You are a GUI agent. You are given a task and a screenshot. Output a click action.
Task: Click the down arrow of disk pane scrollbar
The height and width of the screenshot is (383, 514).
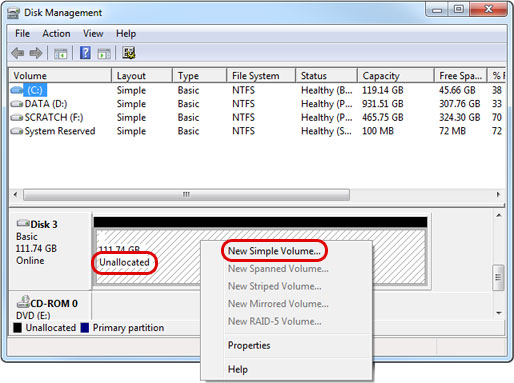click(x=499, y=313)
